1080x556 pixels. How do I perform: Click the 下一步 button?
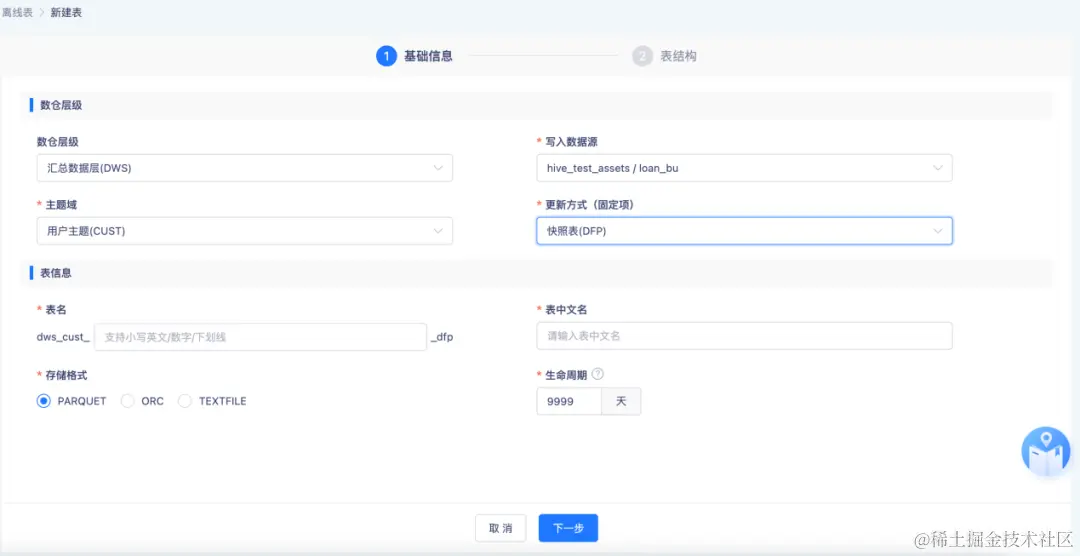click(568, 528)
